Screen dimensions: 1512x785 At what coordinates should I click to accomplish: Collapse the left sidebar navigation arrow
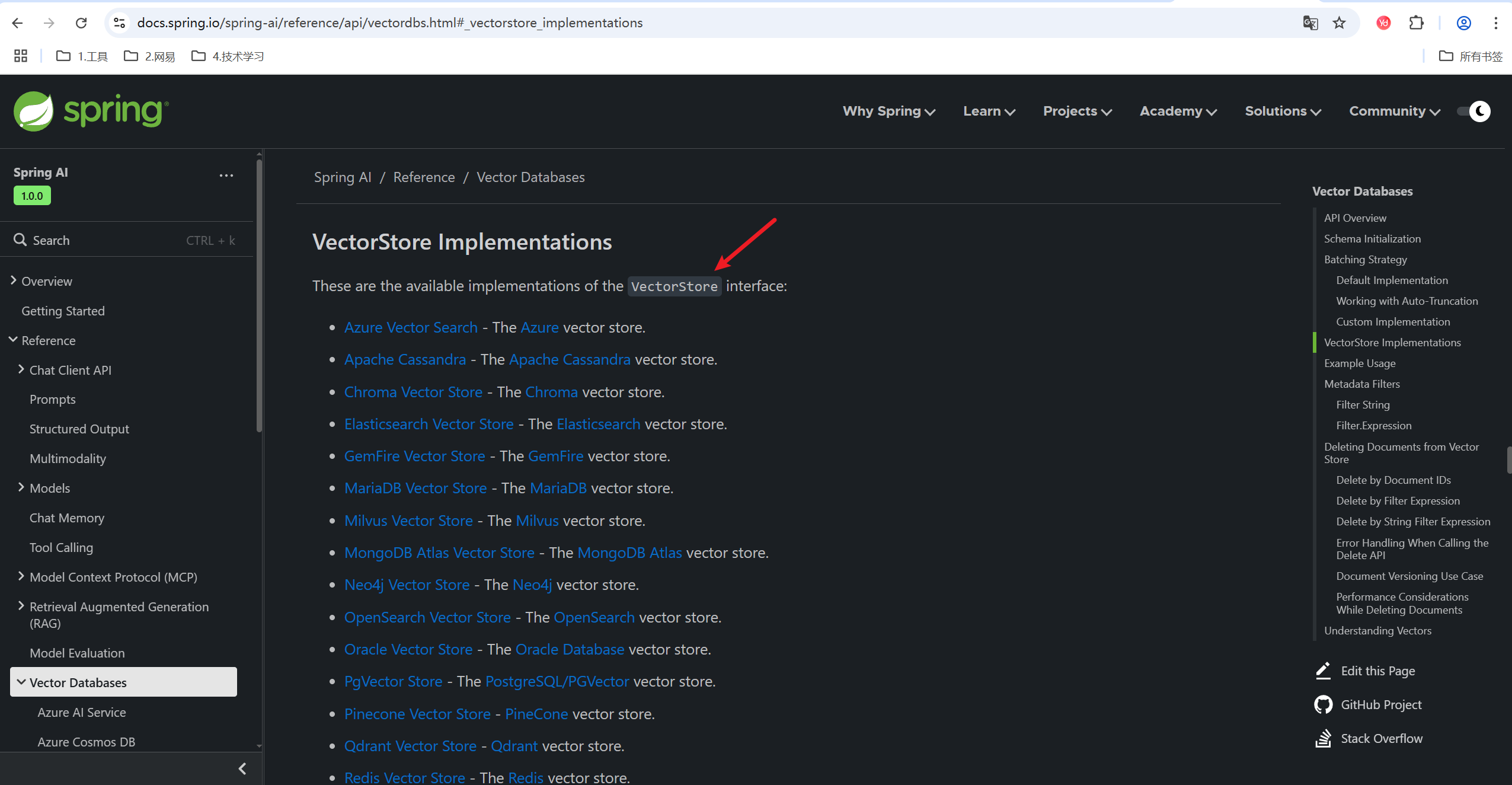pyautogui.click(x=242, y=768)
